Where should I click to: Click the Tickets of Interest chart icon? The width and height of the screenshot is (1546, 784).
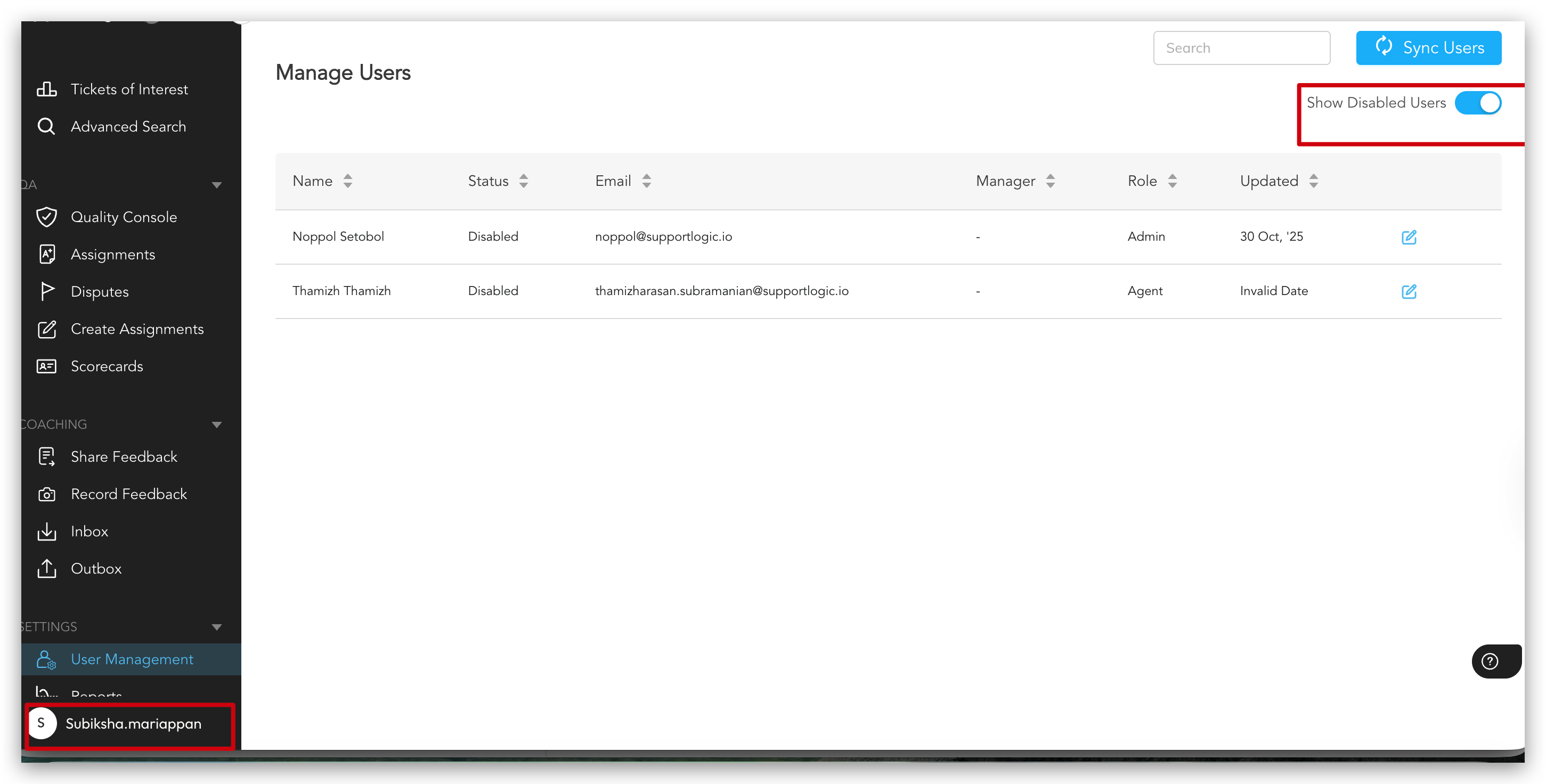coord(46,89)
